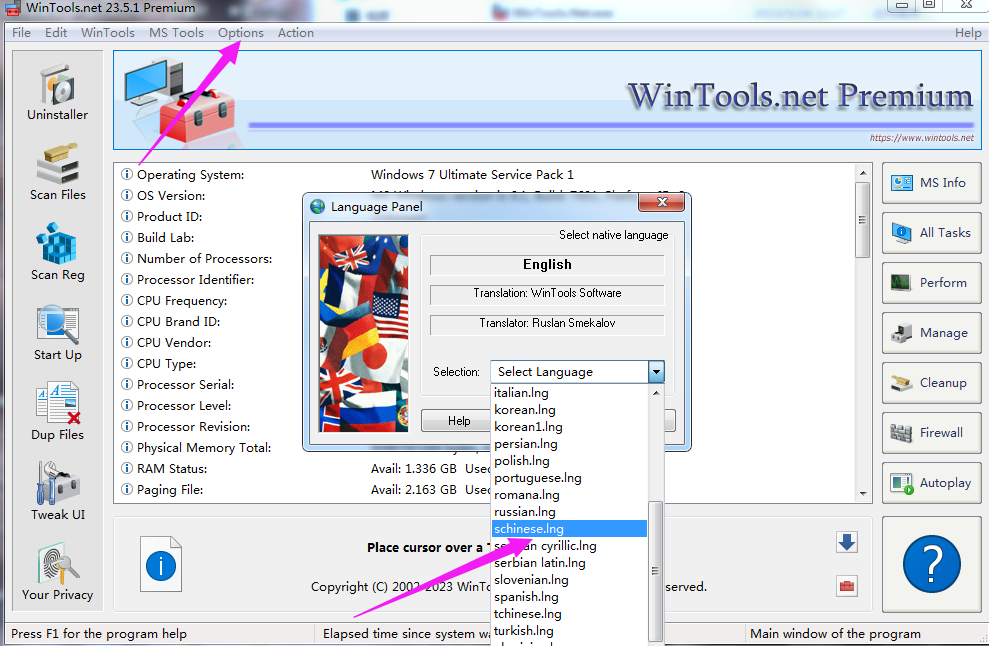Open the Uninstaller tool
The image size is (989, 646).
[x=57, y=90]
